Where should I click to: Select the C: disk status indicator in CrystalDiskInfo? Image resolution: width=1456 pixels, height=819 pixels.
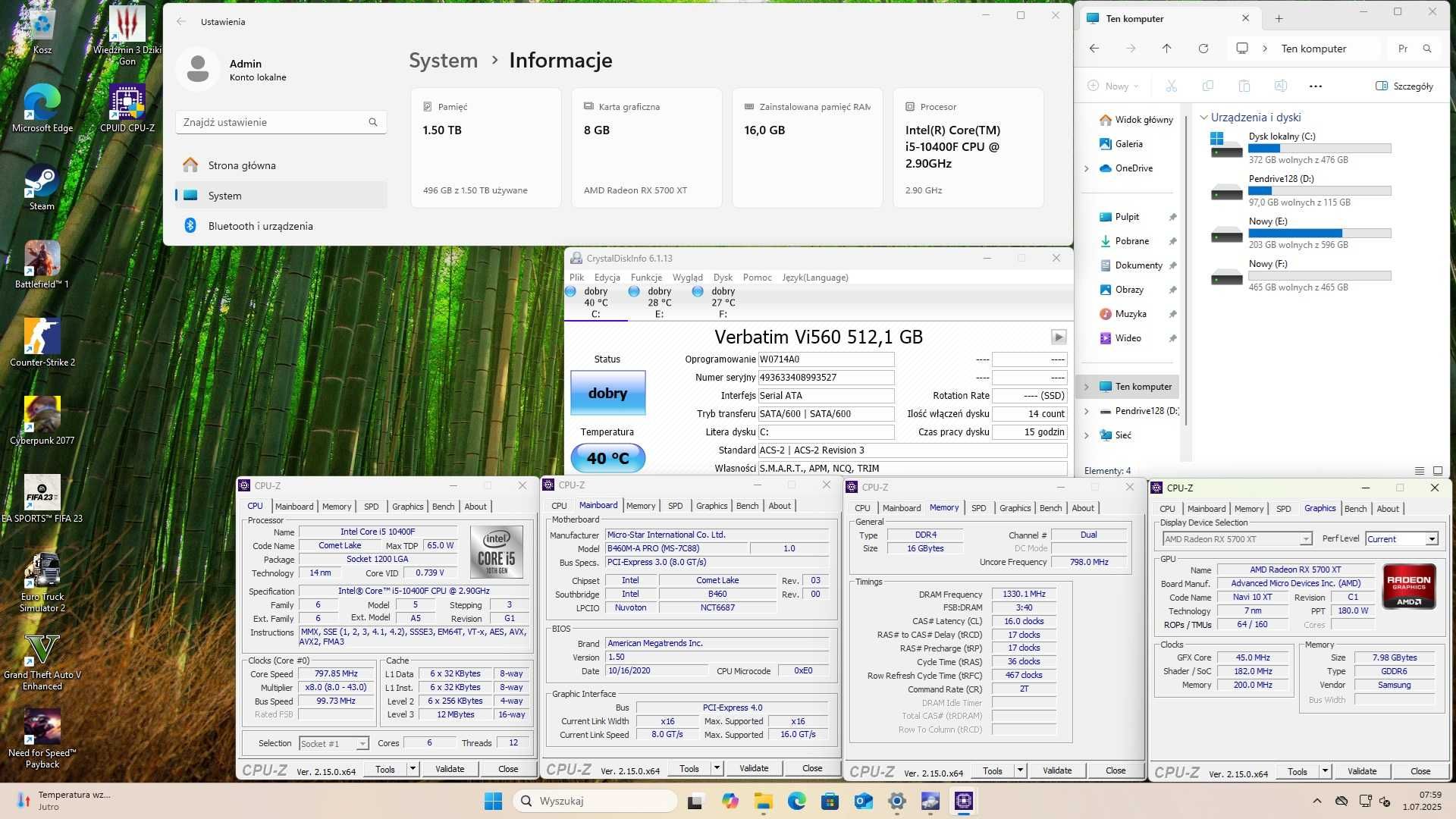click(595, 302)
